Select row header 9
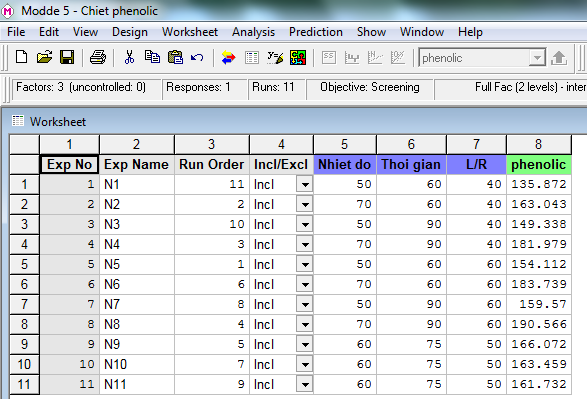Viewport: 587px width, 399px height. click(24, 344)
